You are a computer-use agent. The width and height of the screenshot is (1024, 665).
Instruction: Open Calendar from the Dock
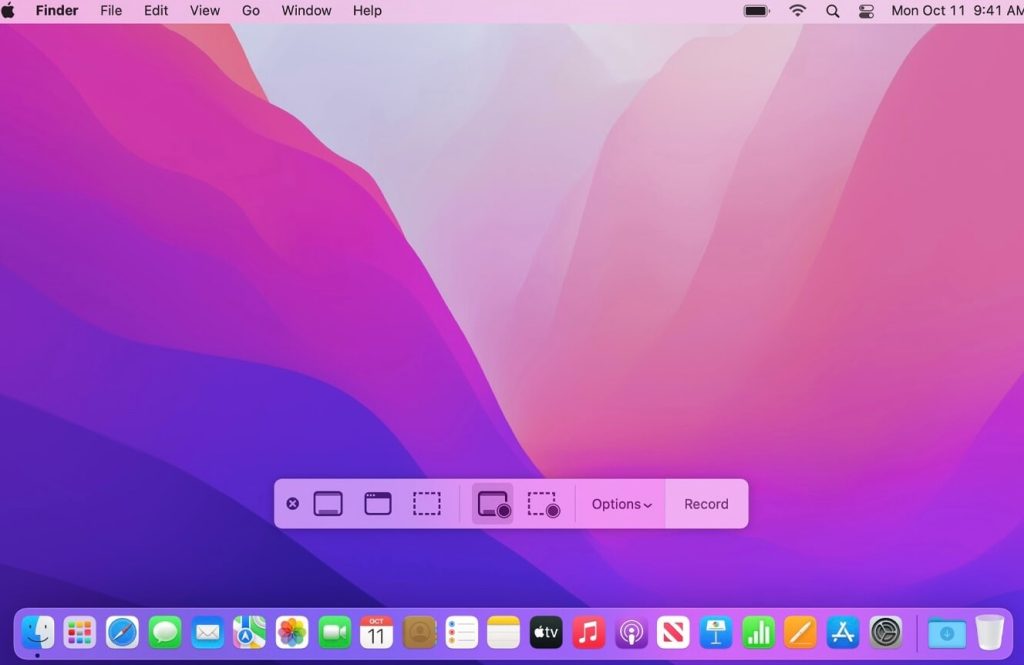tap(377, 632)
